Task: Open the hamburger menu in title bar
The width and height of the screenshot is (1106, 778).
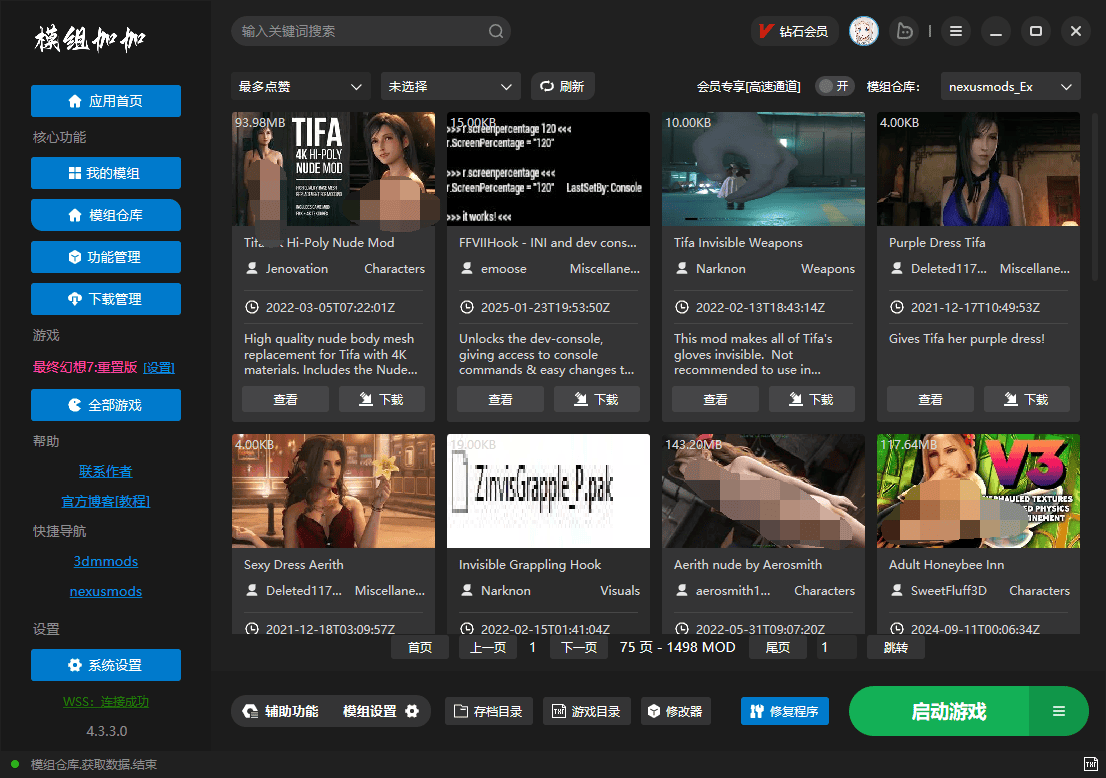Action: (956, 31)
